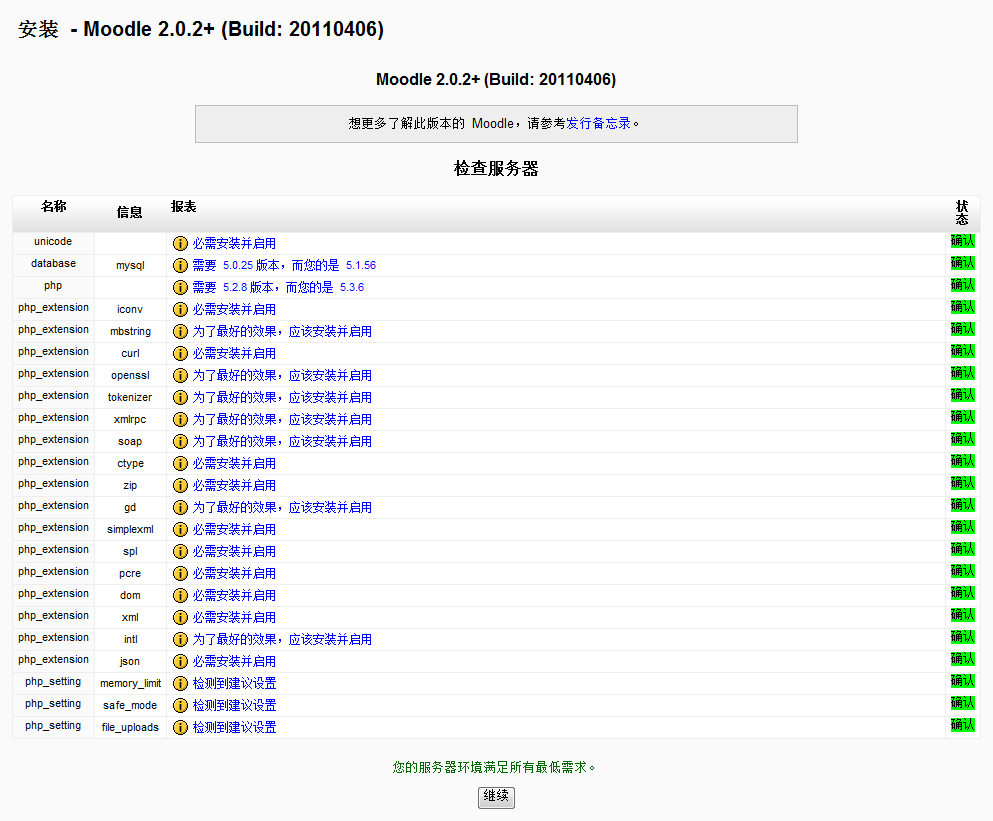This screenshot has height=821, width=993.
Task: Open the php version requirement link 5.2.8
Action: click(x=234, y=287)
